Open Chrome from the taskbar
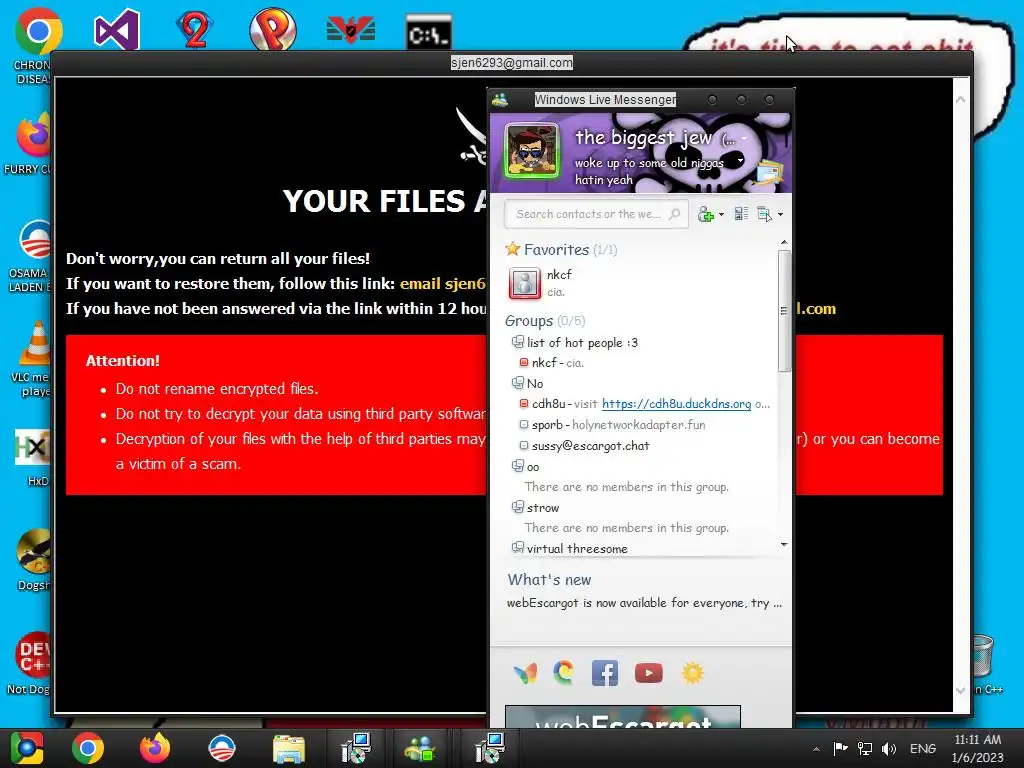The image size is (1024, 768). [88, 748]
